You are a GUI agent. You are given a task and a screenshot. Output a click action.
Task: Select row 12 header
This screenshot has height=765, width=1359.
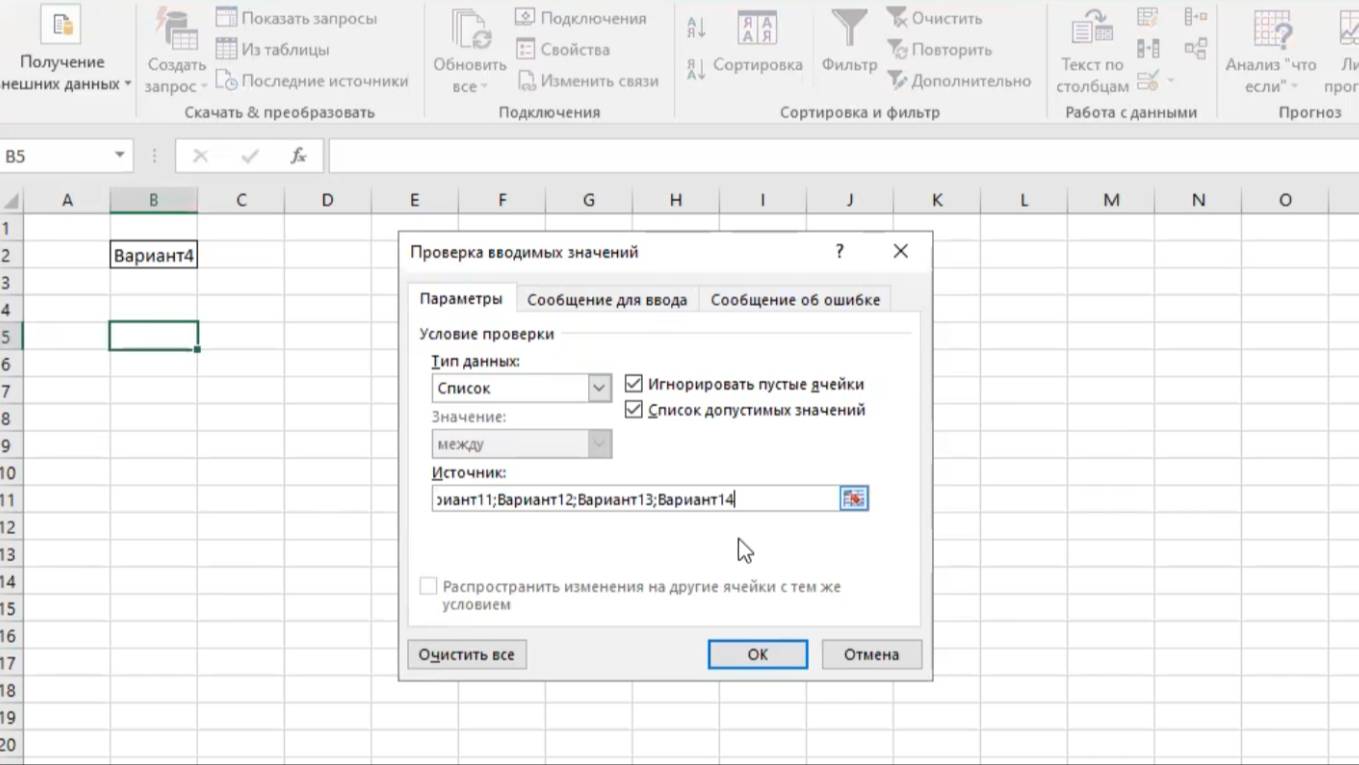10,527
